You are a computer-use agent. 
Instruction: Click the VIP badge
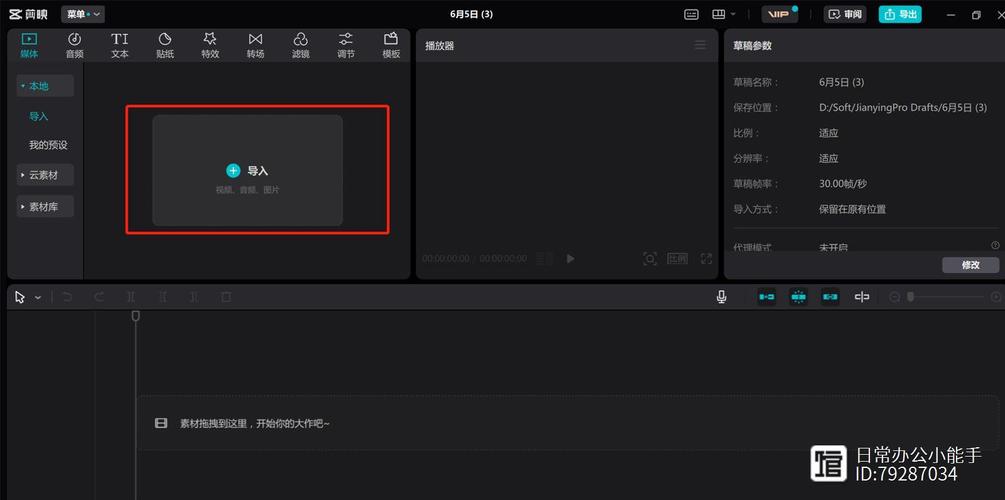[x=779, y=14]
